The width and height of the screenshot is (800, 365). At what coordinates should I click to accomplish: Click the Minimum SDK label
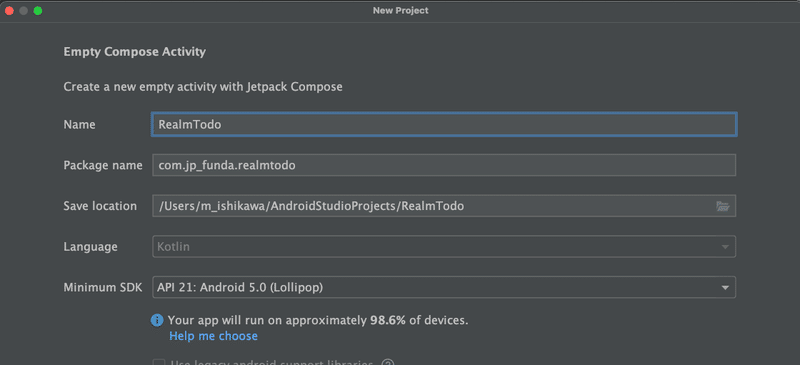(x=104, y=287)
